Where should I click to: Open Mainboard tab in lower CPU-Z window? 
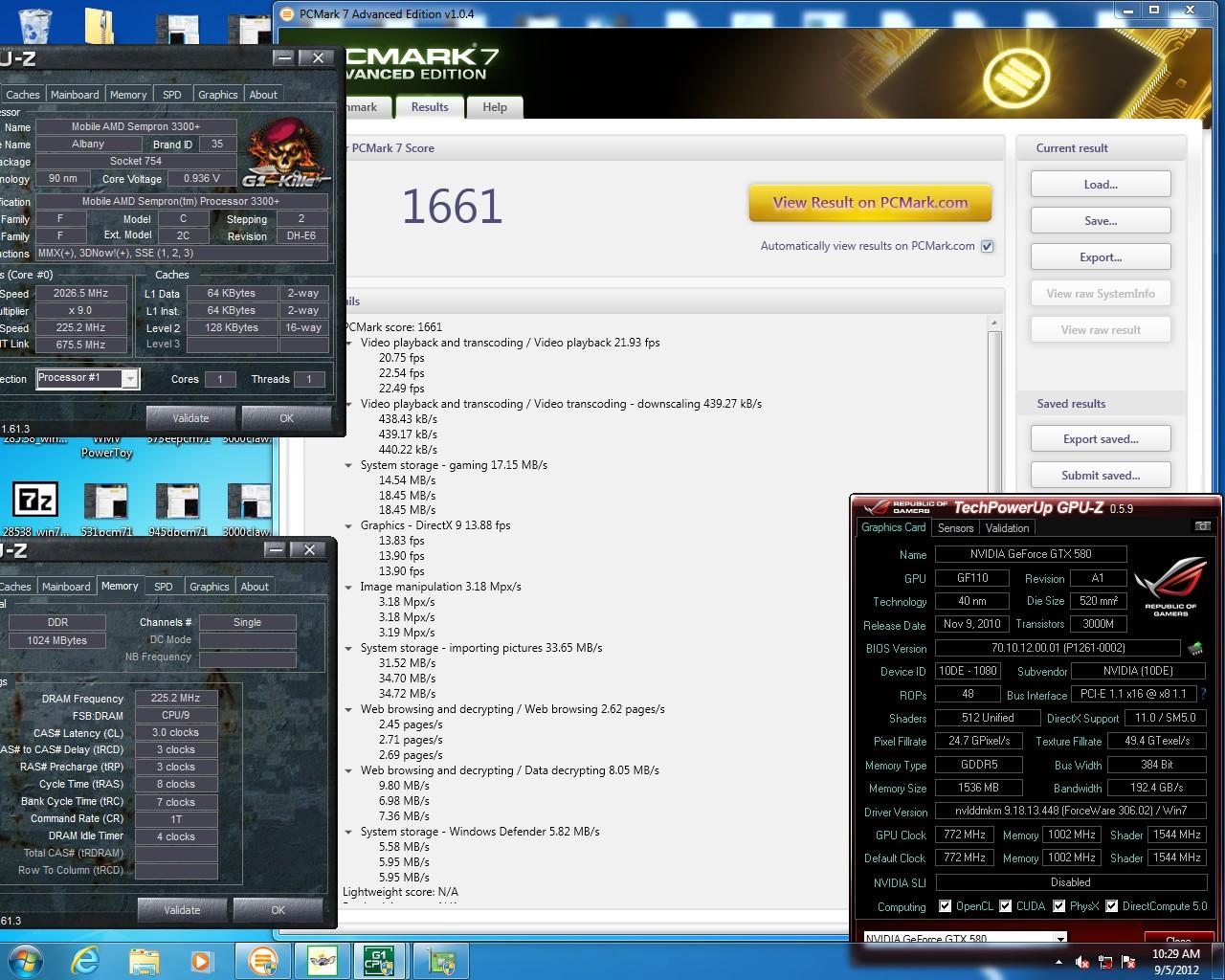pos(66,587)
